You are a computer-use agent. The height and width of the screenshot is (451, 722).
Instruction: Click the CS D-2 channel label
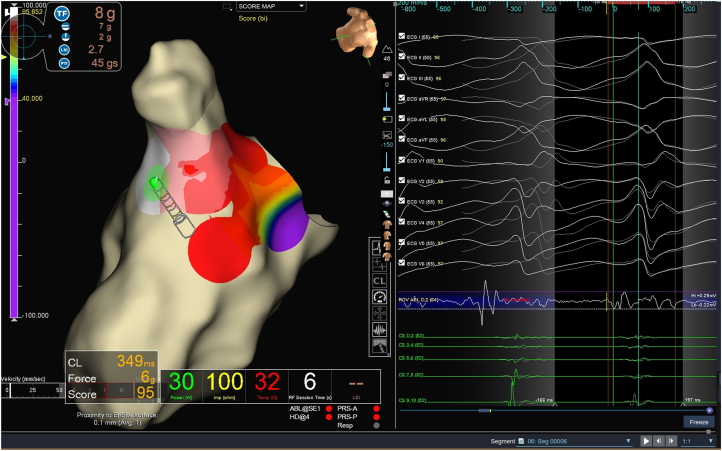[410, 336]
